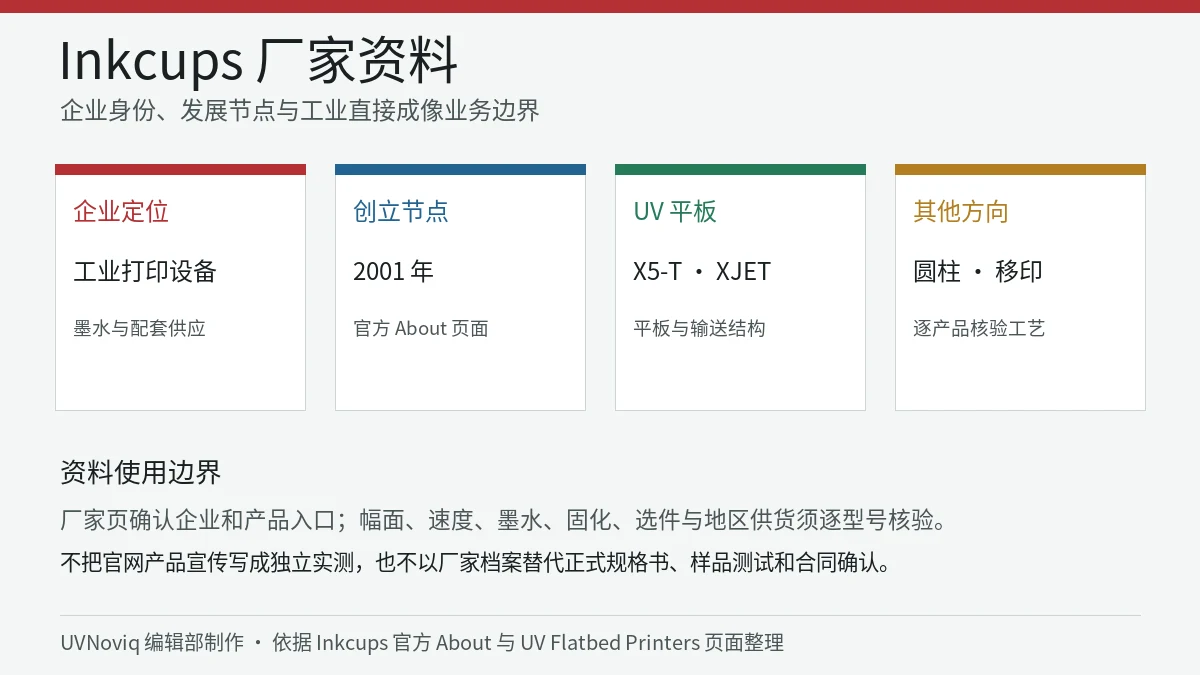Screen dimensions: 1200x675
Task: Click the Inkcups 厂家资料 main title
Action: 259,60
